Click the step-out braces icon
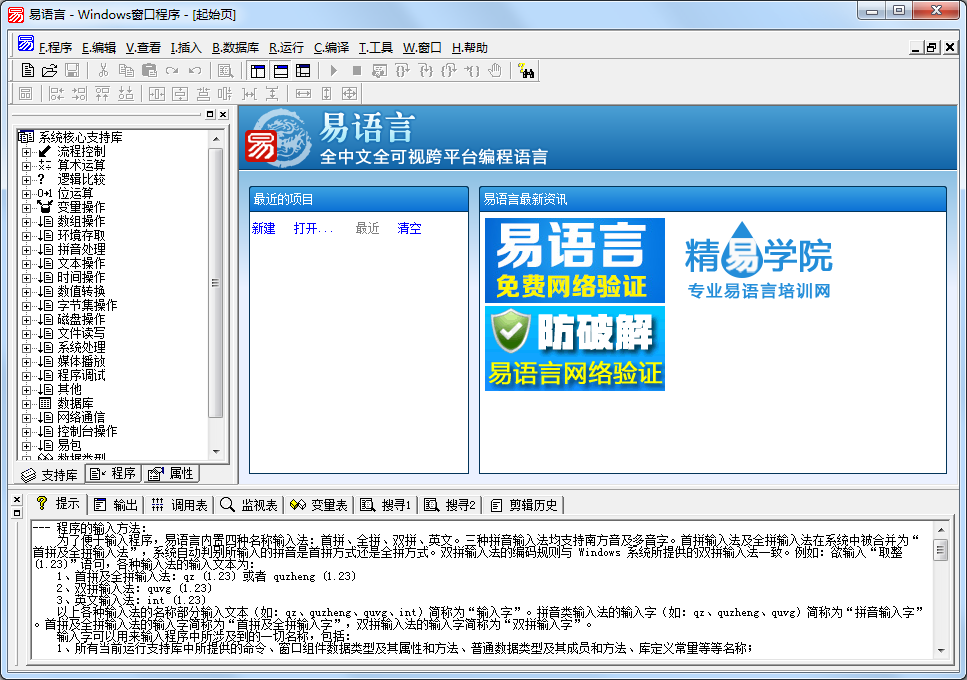Screen dimensions: 967x680 click(448, 71)
